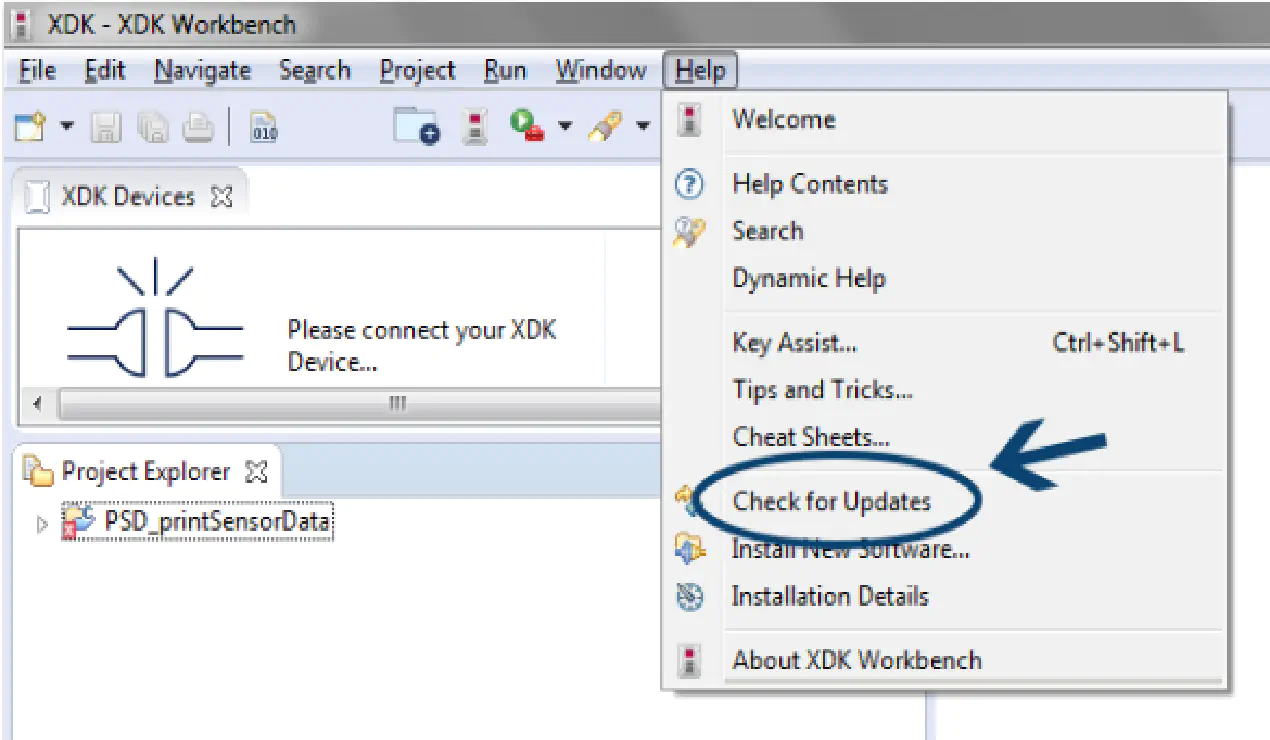Click the Run external tools icon
Viewport: 1270px width, 740px height.
(528, 126)
